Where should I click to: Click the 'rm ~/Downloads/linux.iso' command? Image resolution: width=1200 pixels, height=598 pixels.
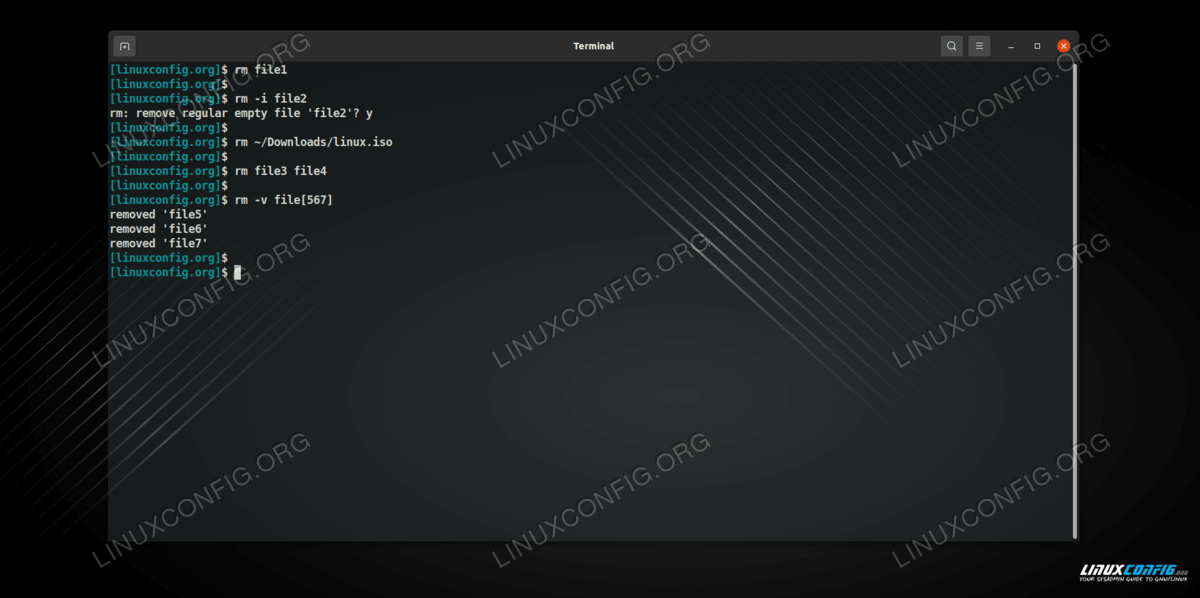[313, 142]
